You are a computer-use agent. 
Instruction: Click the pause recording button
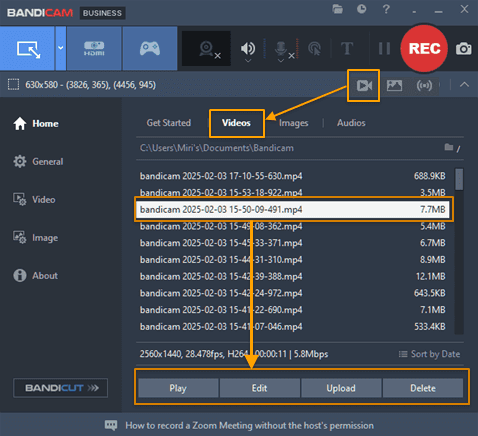384,49
